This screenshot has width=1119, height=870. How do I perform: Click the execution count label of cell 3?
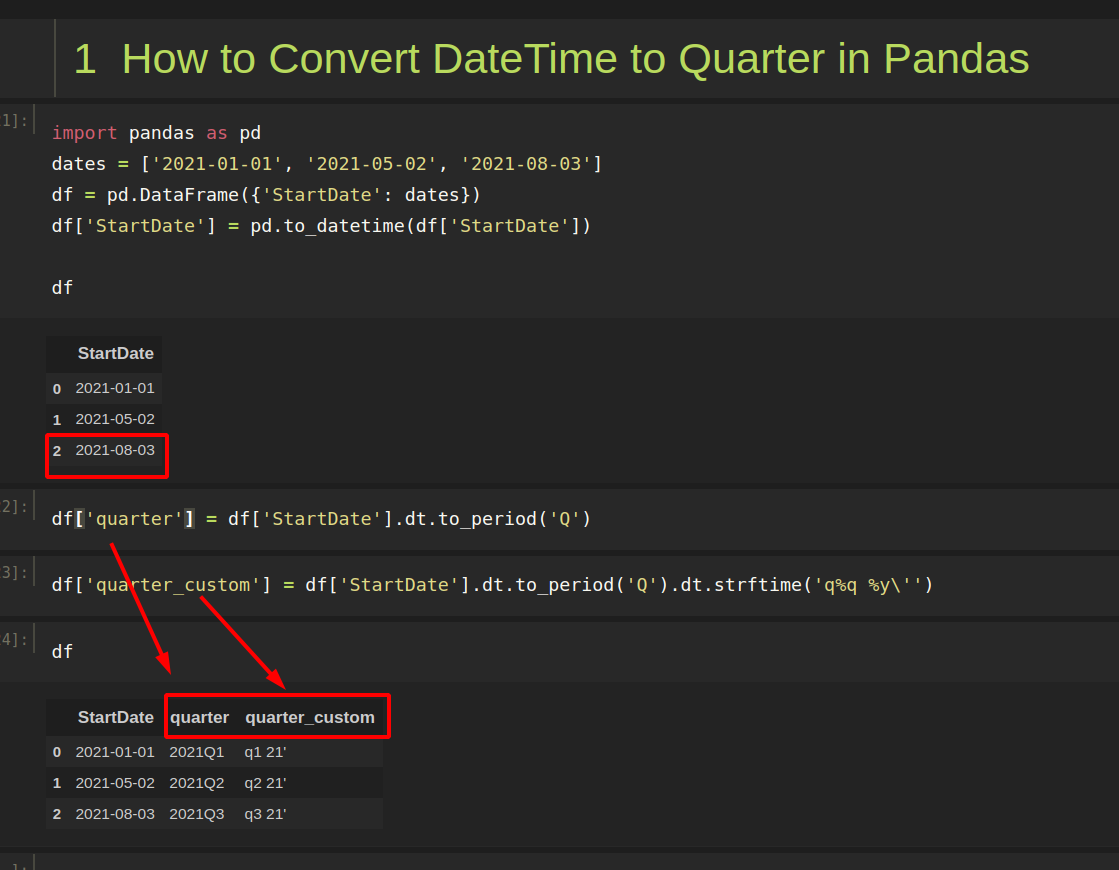pyautogui.click(x=12, y=572)
